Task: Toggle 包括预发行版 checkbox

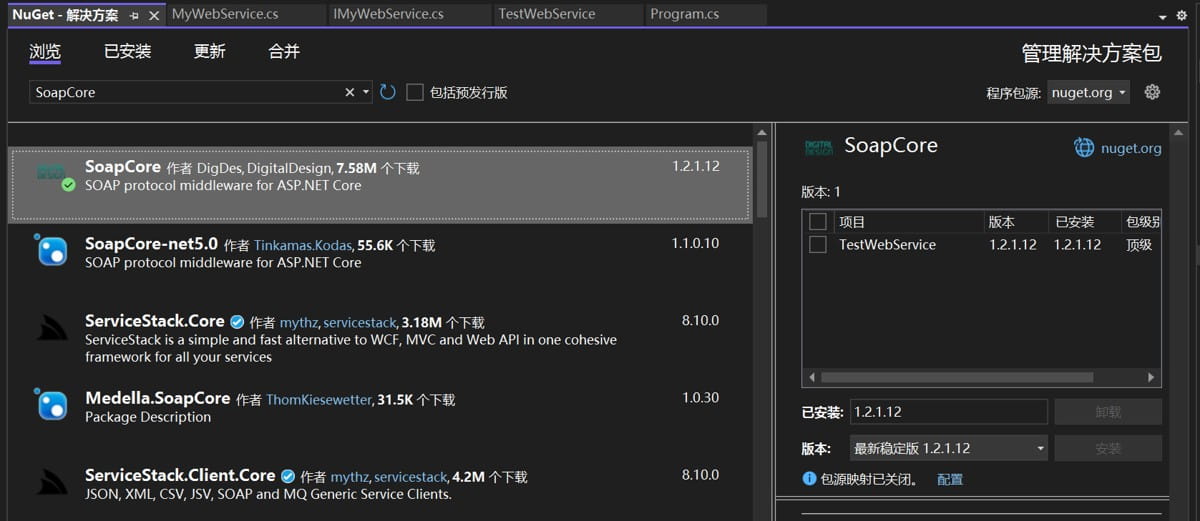Action: [415, 92]
